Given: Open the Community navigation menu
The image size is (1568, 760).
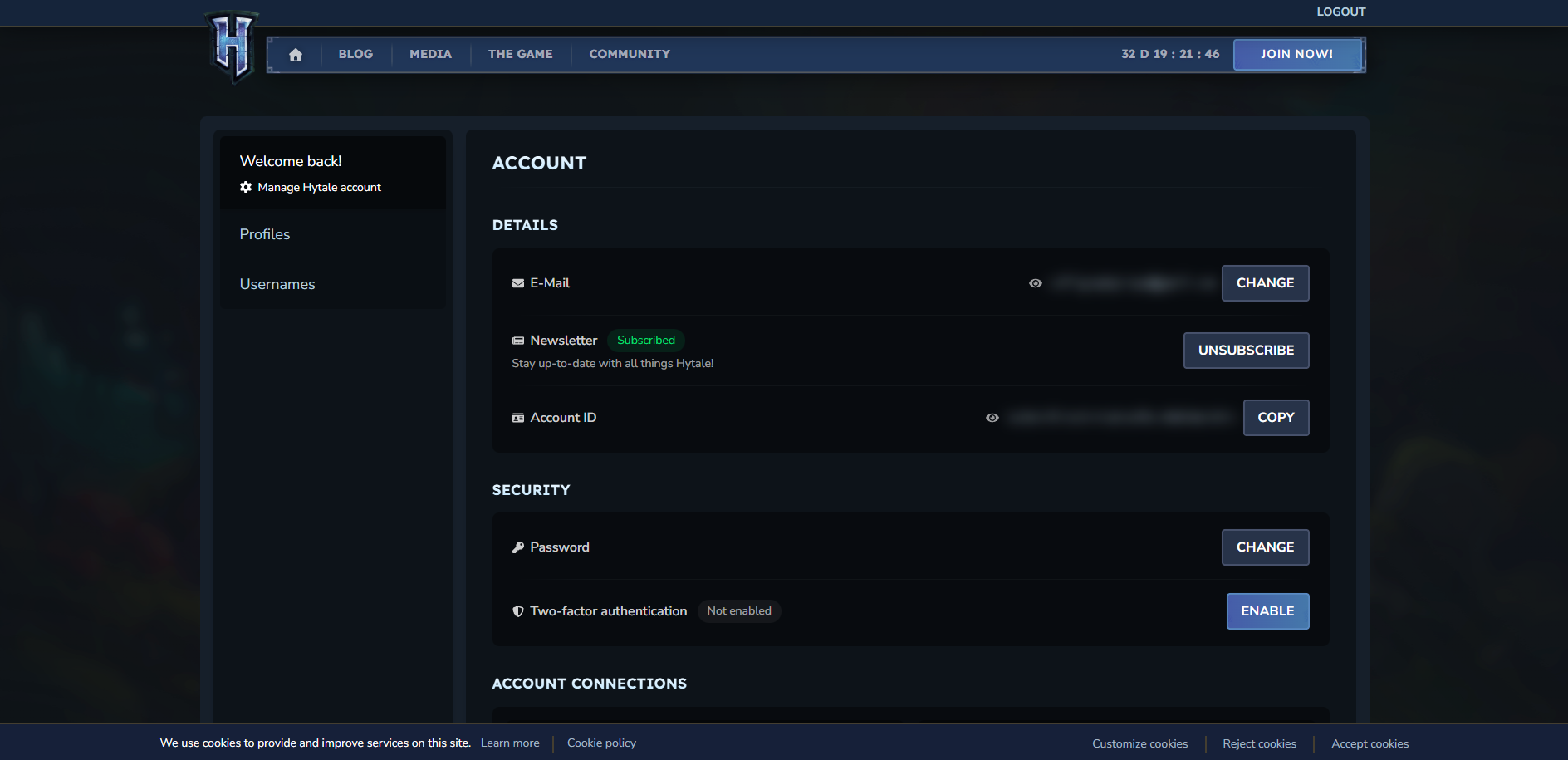Looking at the screenshot, I should (629, 54).
